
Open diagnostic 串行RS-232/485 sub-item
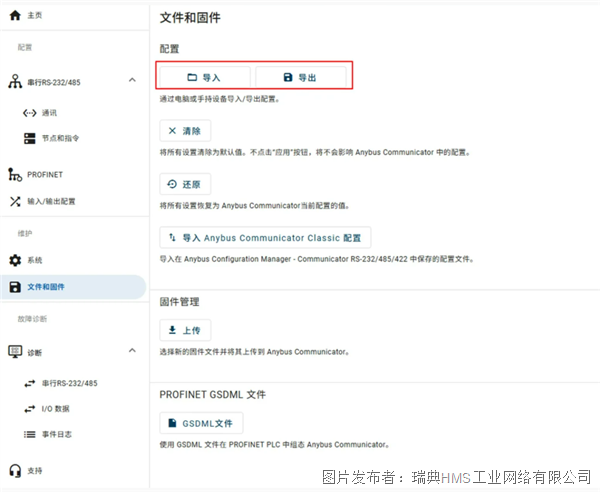click(70, 383)
